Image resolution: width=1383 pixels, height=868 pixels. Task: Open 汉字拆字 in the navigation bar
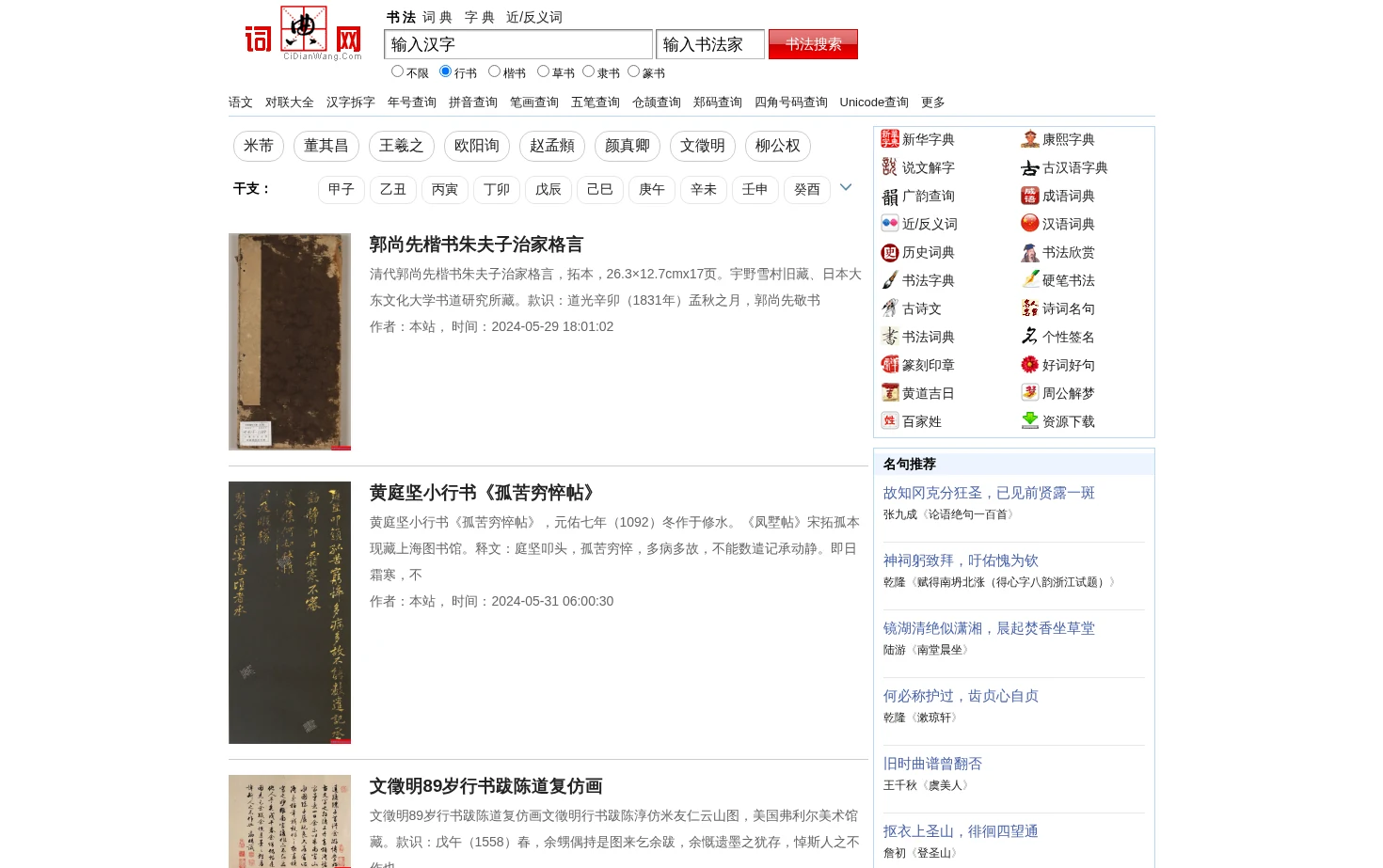(351, 103)
